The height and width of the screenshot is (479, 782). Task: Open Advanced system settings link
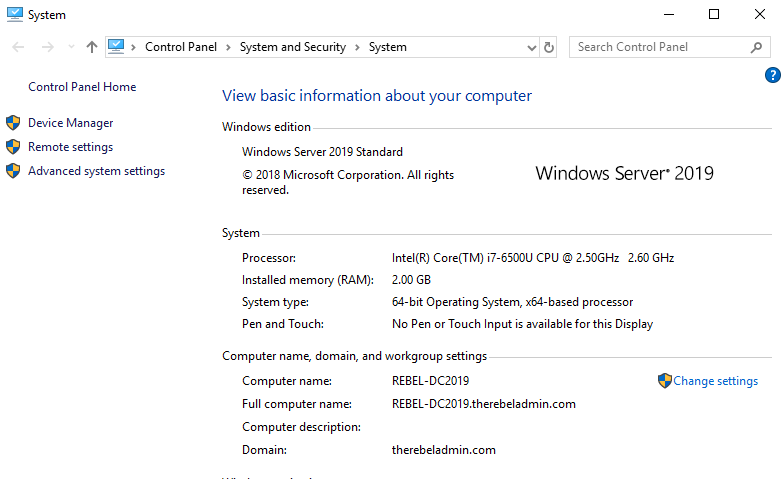pyautogui.click(x=96, y=171)
